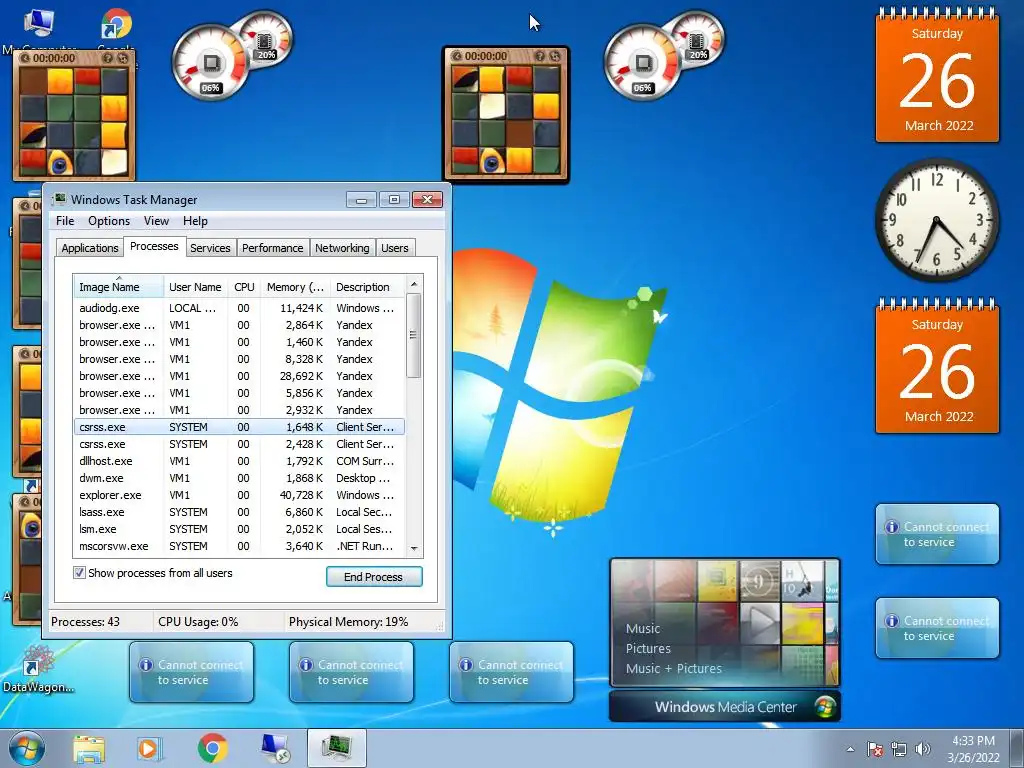Click the Show desktop button

pyautogui.click(x=1017, y=748)
